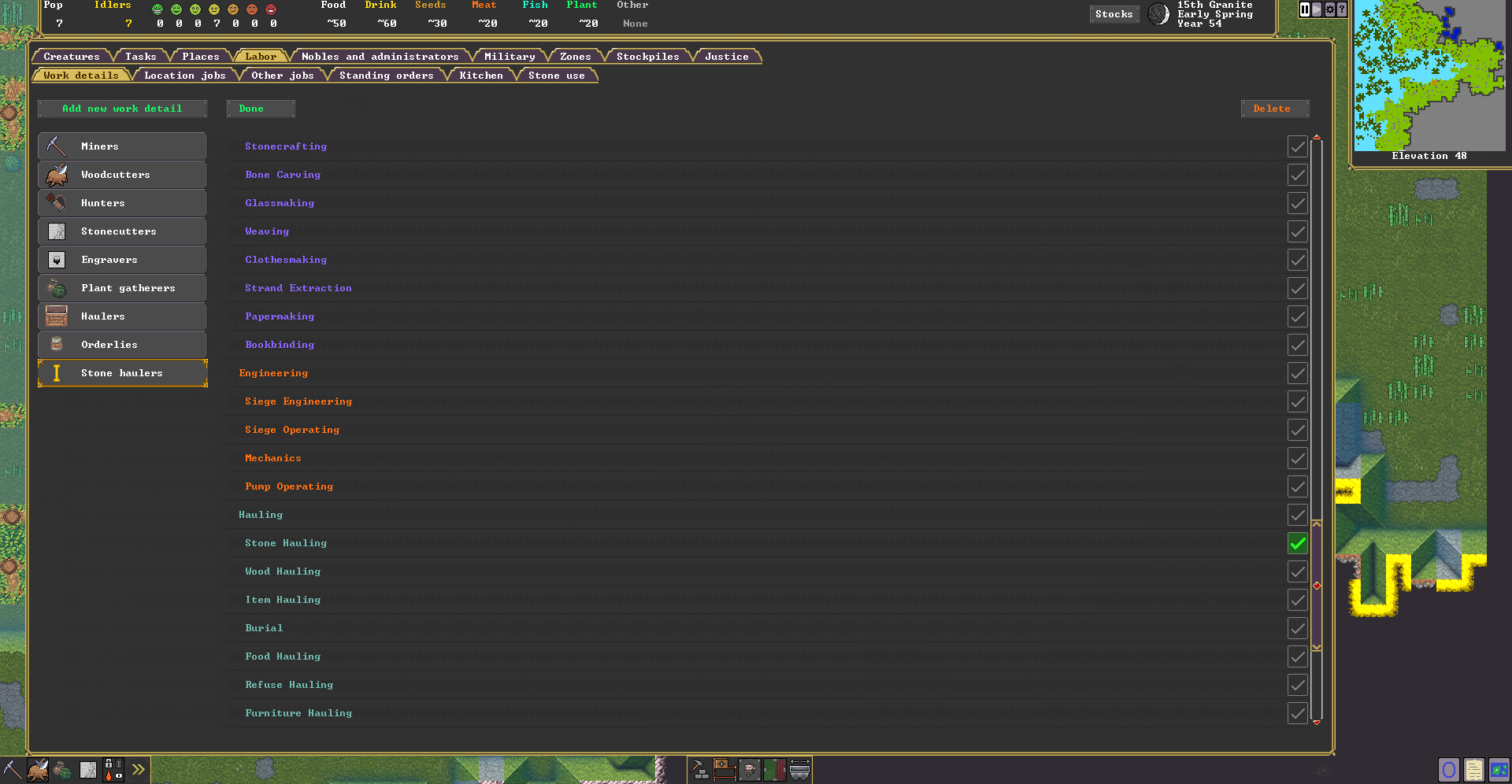Image resolution: width=1512 pixels, height=784 pixels.
Task: Select the chop trees tool
Action: click(x=38, y=769)
